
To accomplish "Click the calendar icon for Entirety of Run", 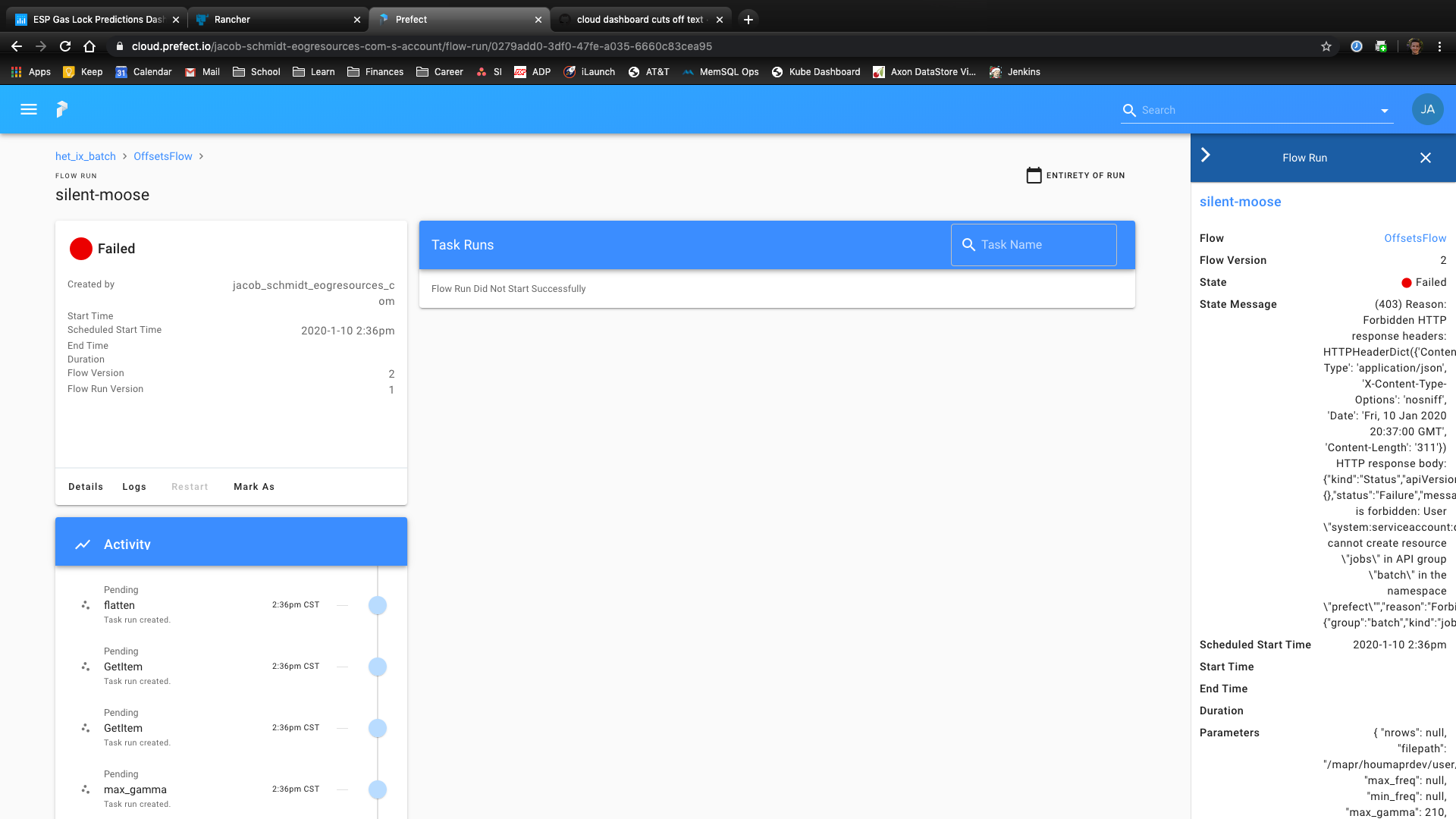I will click(x=1034, y=175).
